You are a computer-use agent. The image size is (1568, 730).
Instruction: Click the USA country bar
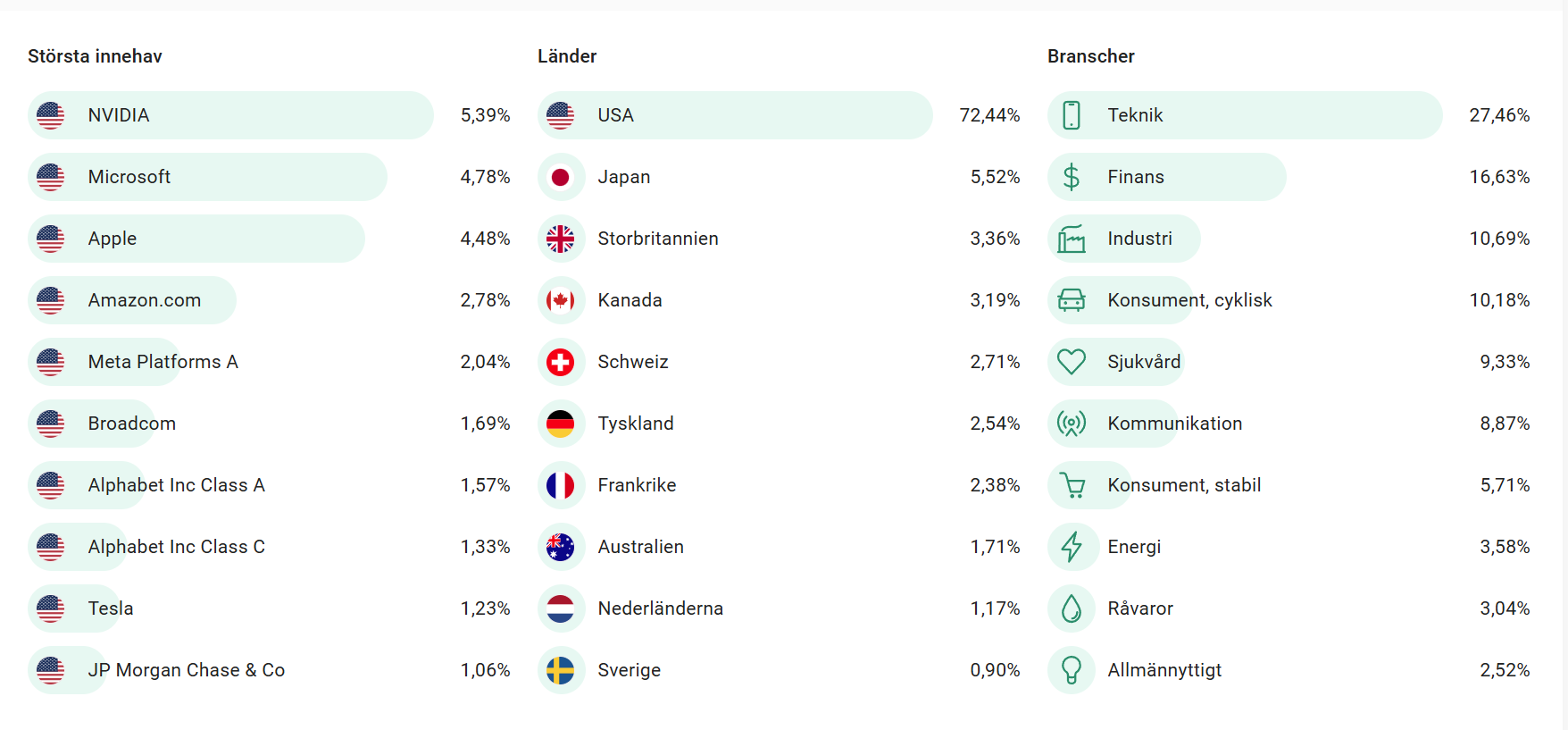pyautogui.click(x=734, y=115)
